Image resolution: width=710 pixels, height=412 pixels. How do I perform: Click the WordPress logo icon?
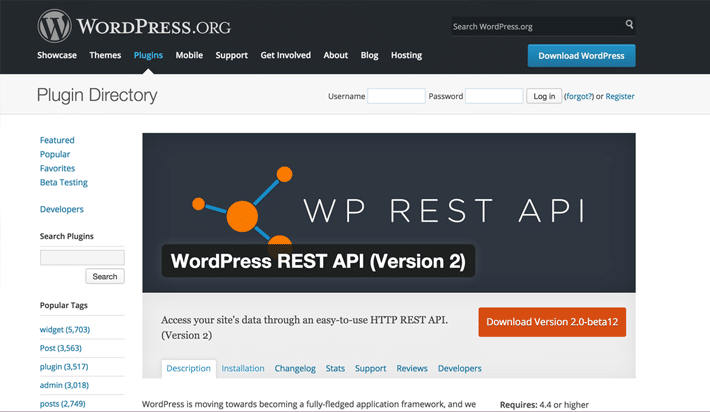click(54, 26)
